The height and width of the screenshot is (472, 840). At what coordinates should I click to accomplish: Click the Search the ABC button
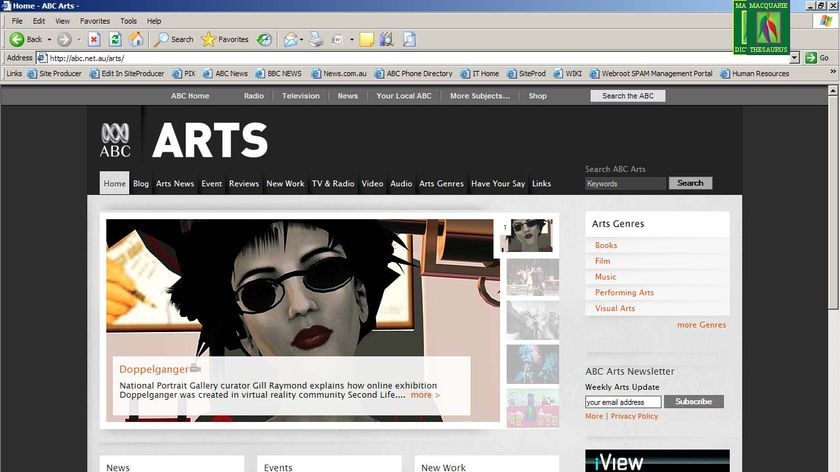[x=628, y=96]
